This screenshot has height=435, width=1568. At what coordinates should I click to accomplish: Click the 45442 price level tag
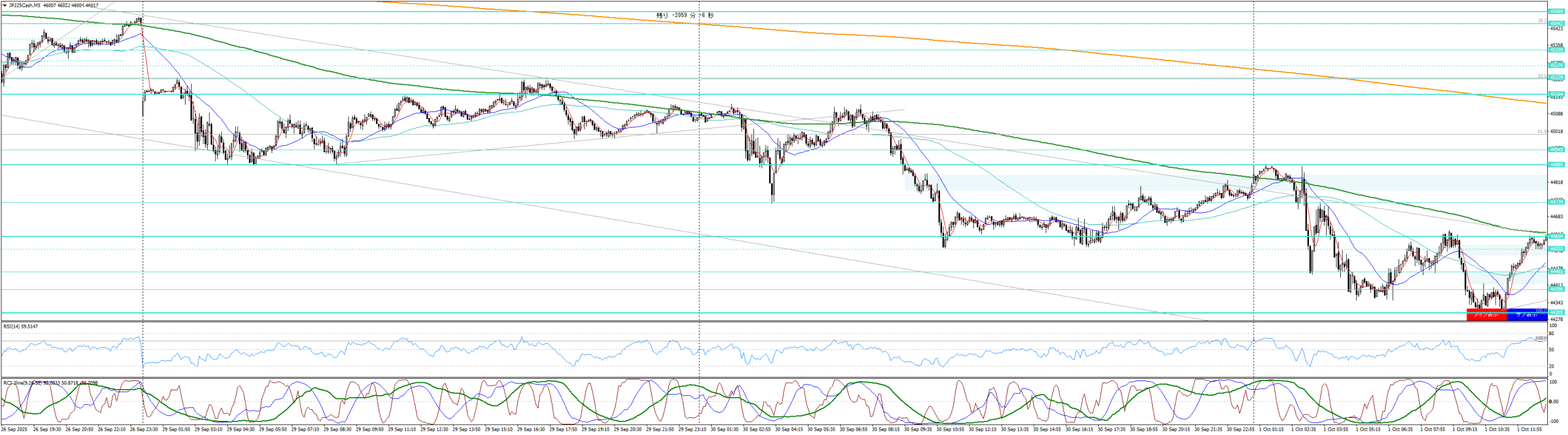tap(1556, 23)
